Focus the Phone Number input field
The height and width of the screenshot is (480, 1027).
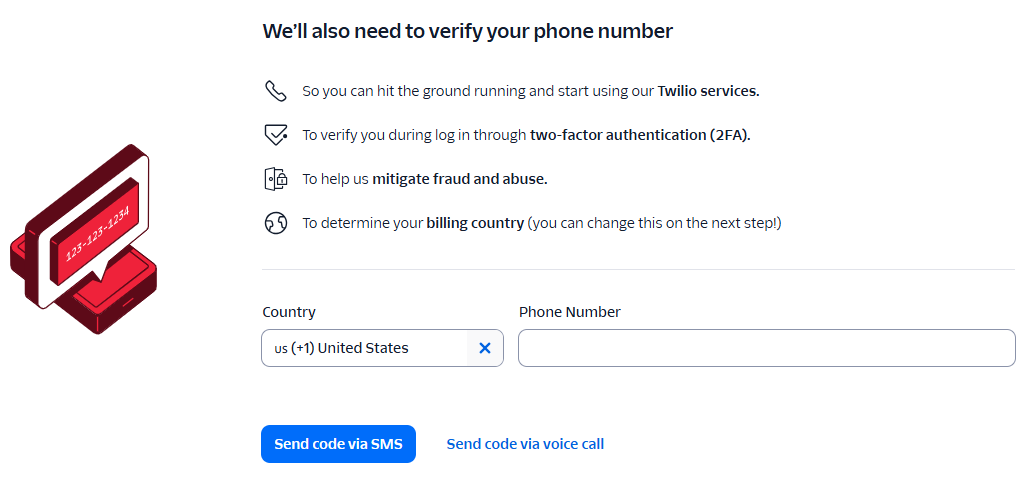click(x=766, y=348)
